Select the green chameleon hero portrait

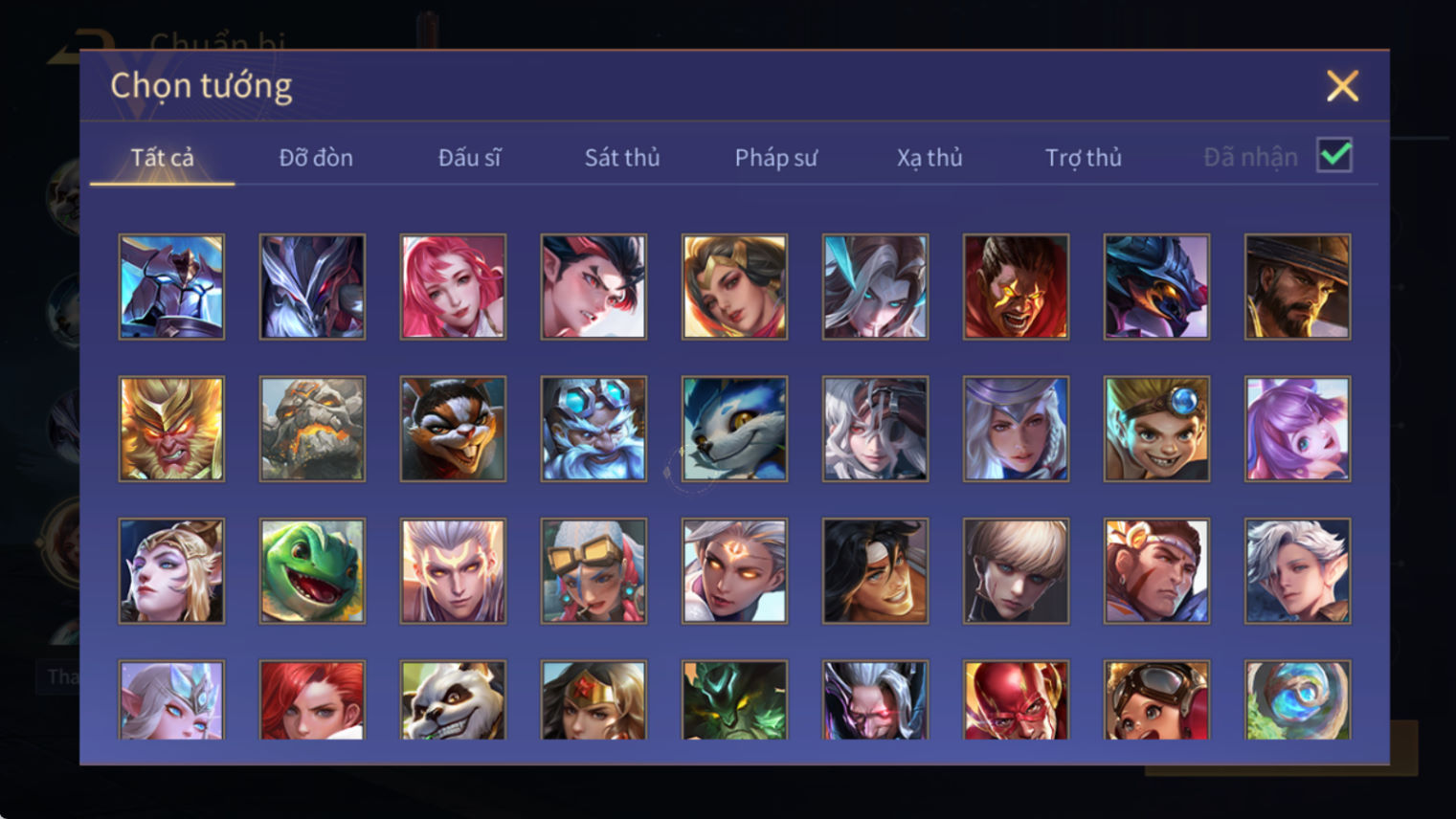pos(312,571)
